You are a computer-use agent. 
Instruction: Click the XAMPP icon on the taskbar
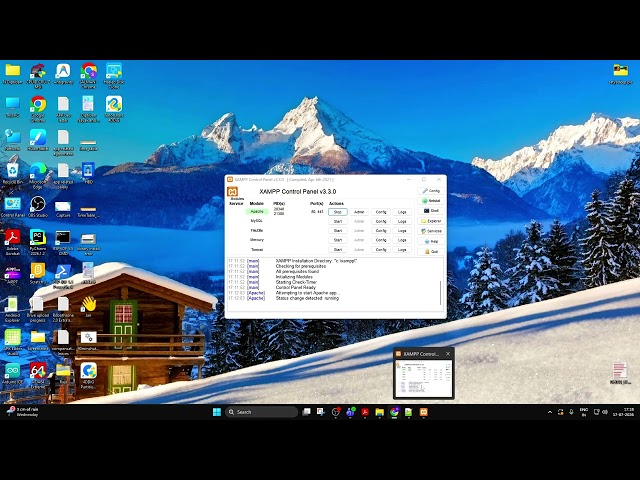[x=424, y=412]
